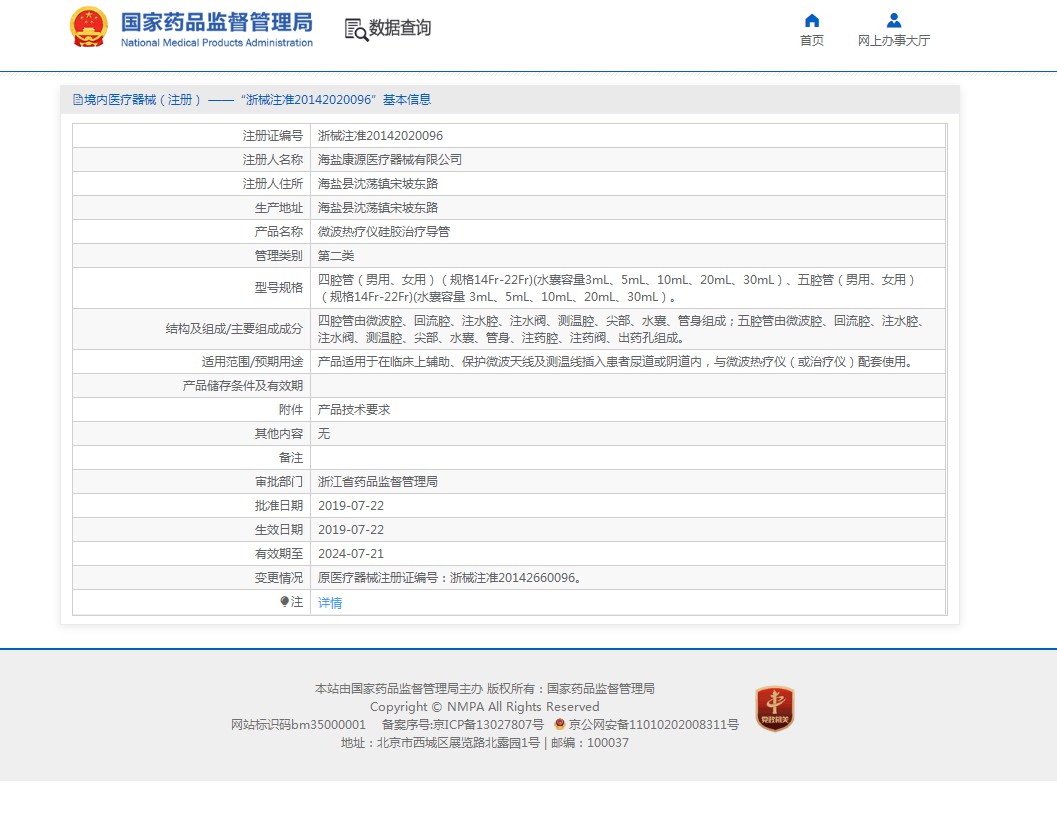
Task: Click the 批准日期 value 2019-07-22
Action: (351, 506)
